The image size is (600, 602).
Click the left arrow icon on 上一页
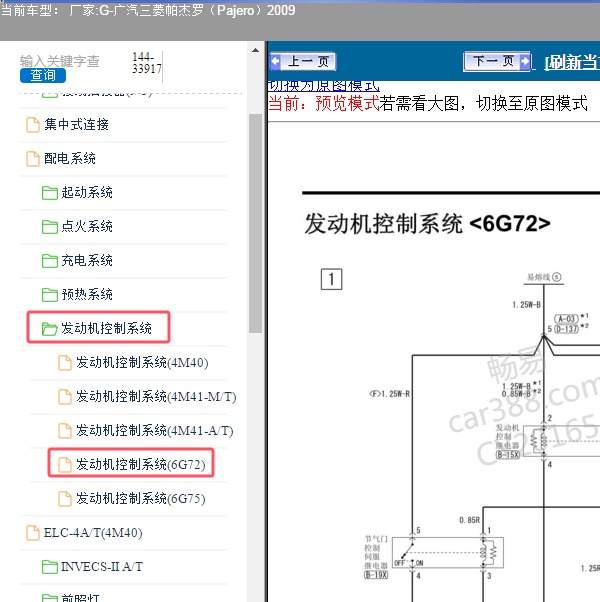click(x=276, y=61)
